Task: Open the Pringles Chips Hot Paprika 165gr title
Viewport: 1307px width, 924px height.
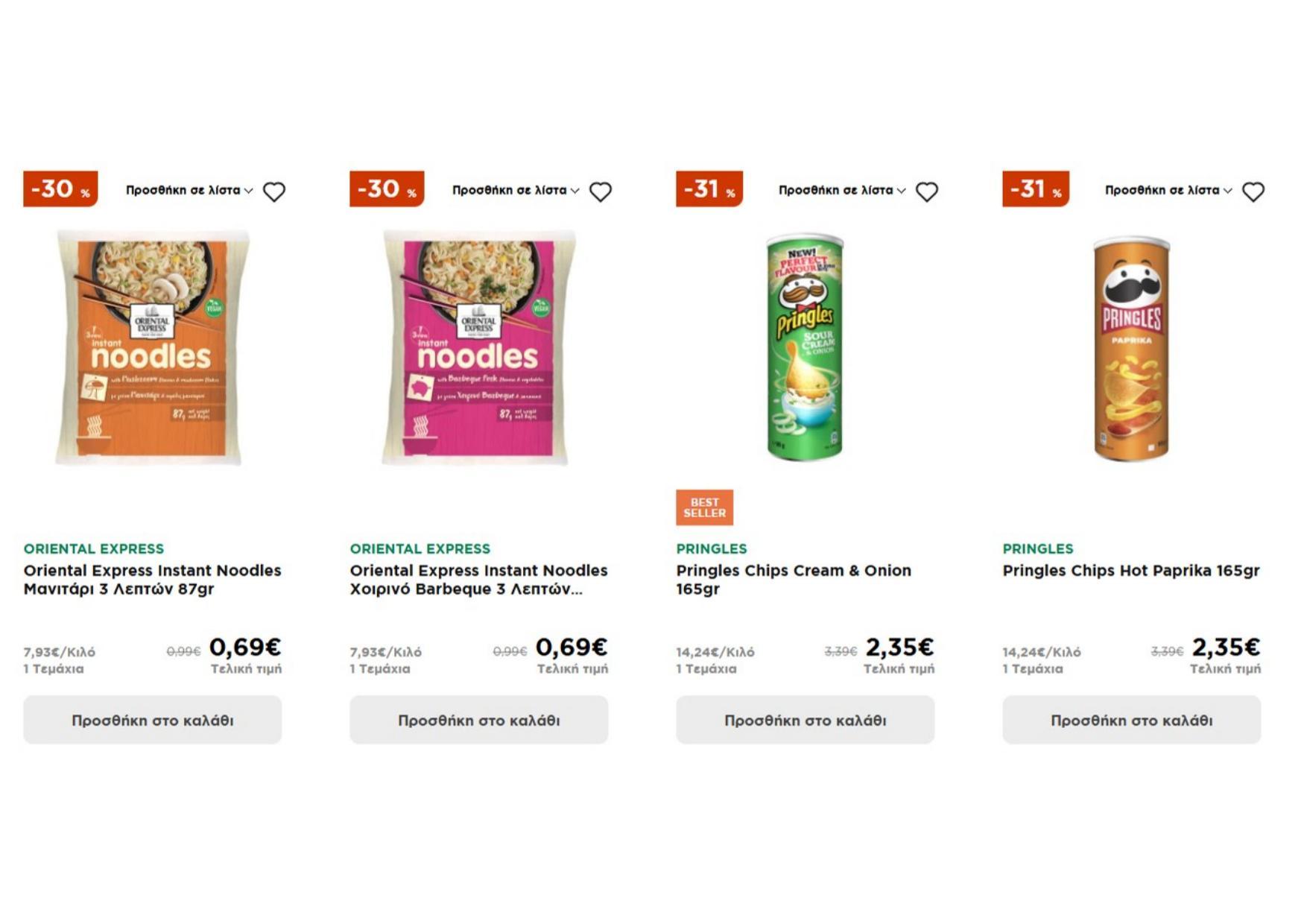Action: pos(1130,570)
